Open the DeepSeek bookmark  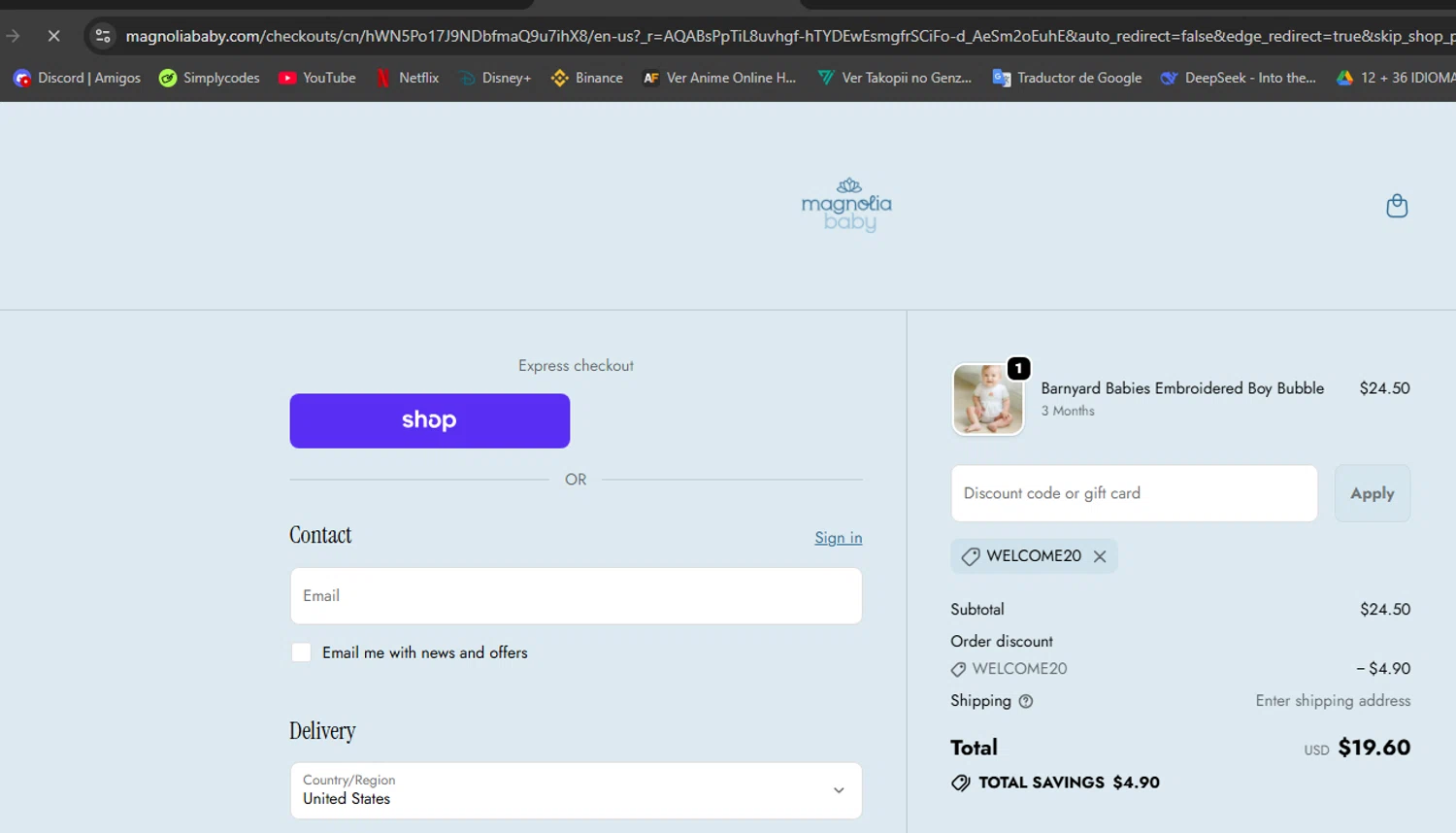(x=1238, y=78)
